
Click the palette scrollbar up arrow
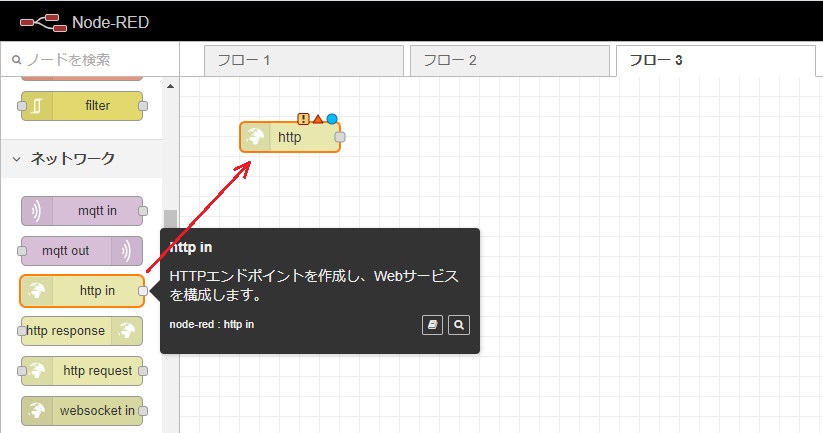(x=170, y=86)
